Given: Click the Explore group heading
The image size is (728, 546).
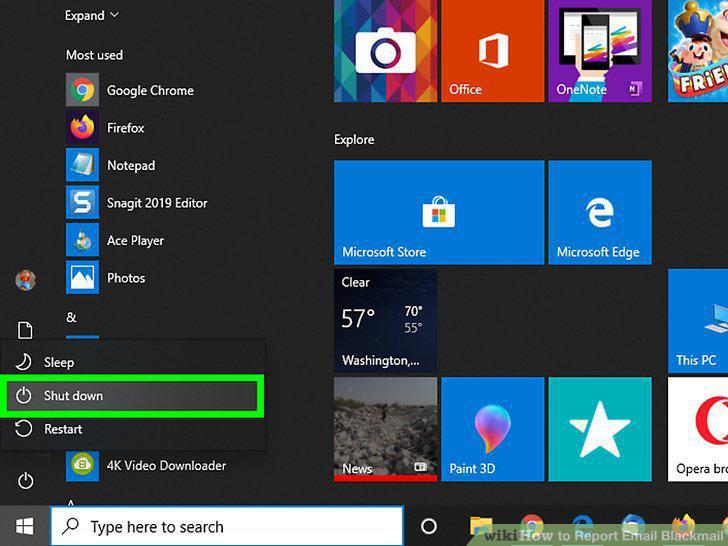Looking at the screenshot, I should (354, 139).
